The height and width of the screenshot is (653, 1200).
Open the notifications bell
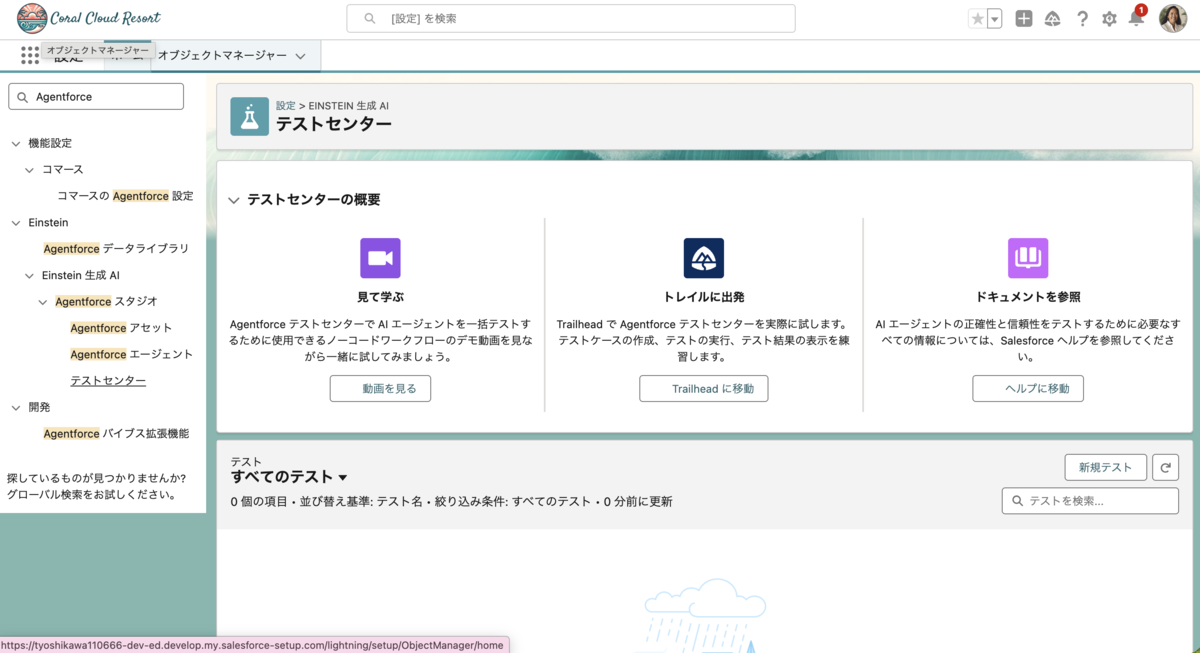point(1136,18)
